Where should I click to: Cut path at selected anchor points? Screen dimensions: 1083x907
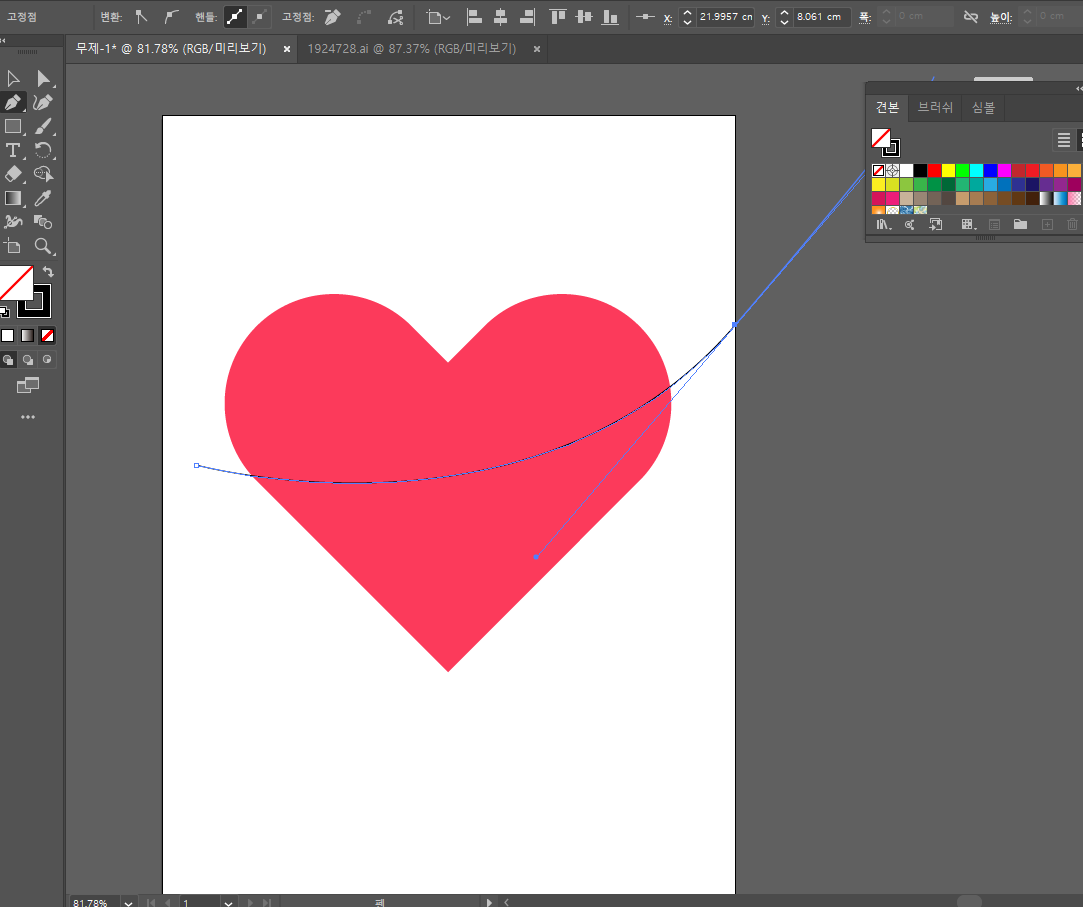(x=395, y=17)
